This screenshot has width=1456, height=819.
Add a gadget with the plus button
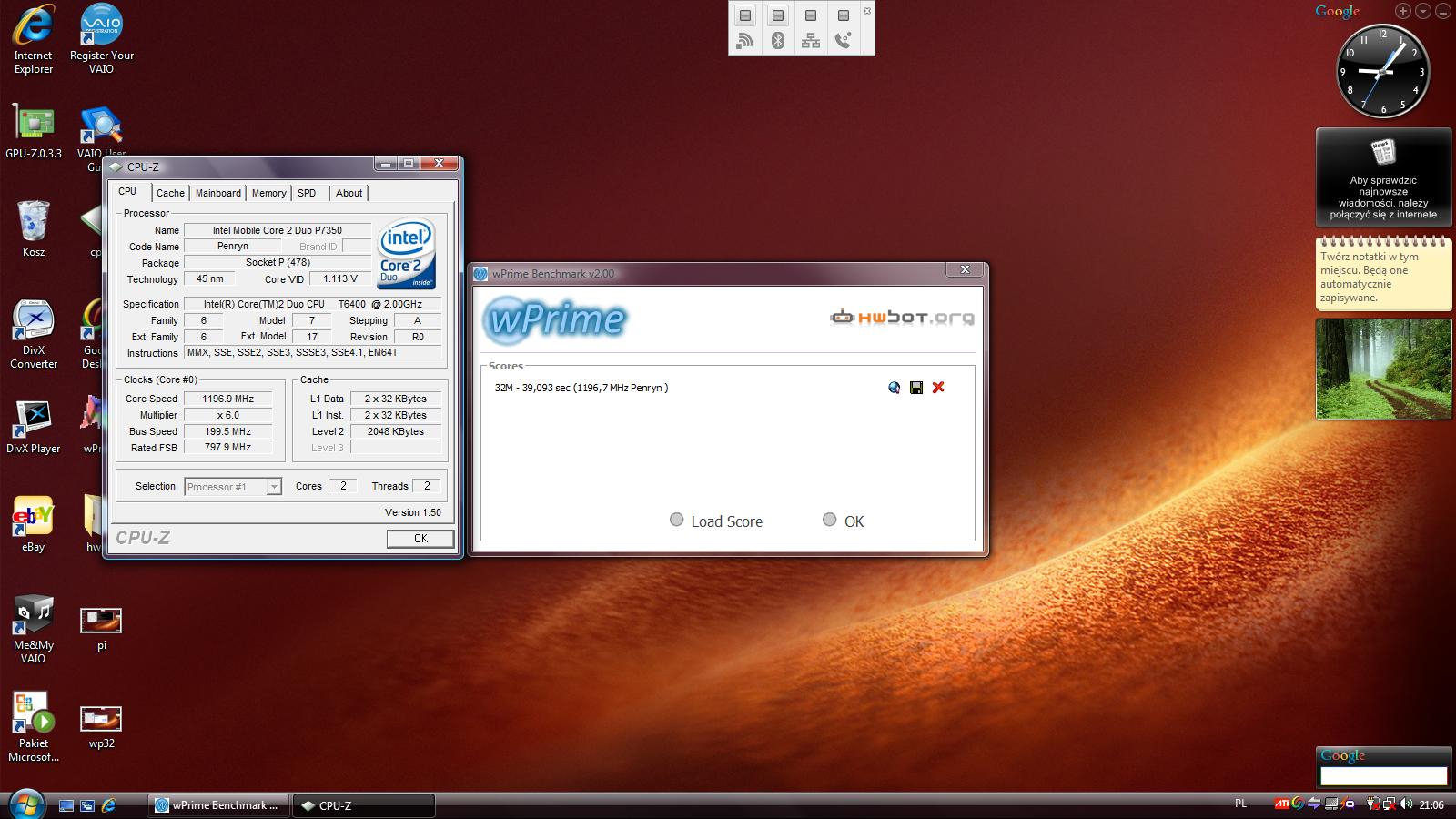pos(1403,11)
